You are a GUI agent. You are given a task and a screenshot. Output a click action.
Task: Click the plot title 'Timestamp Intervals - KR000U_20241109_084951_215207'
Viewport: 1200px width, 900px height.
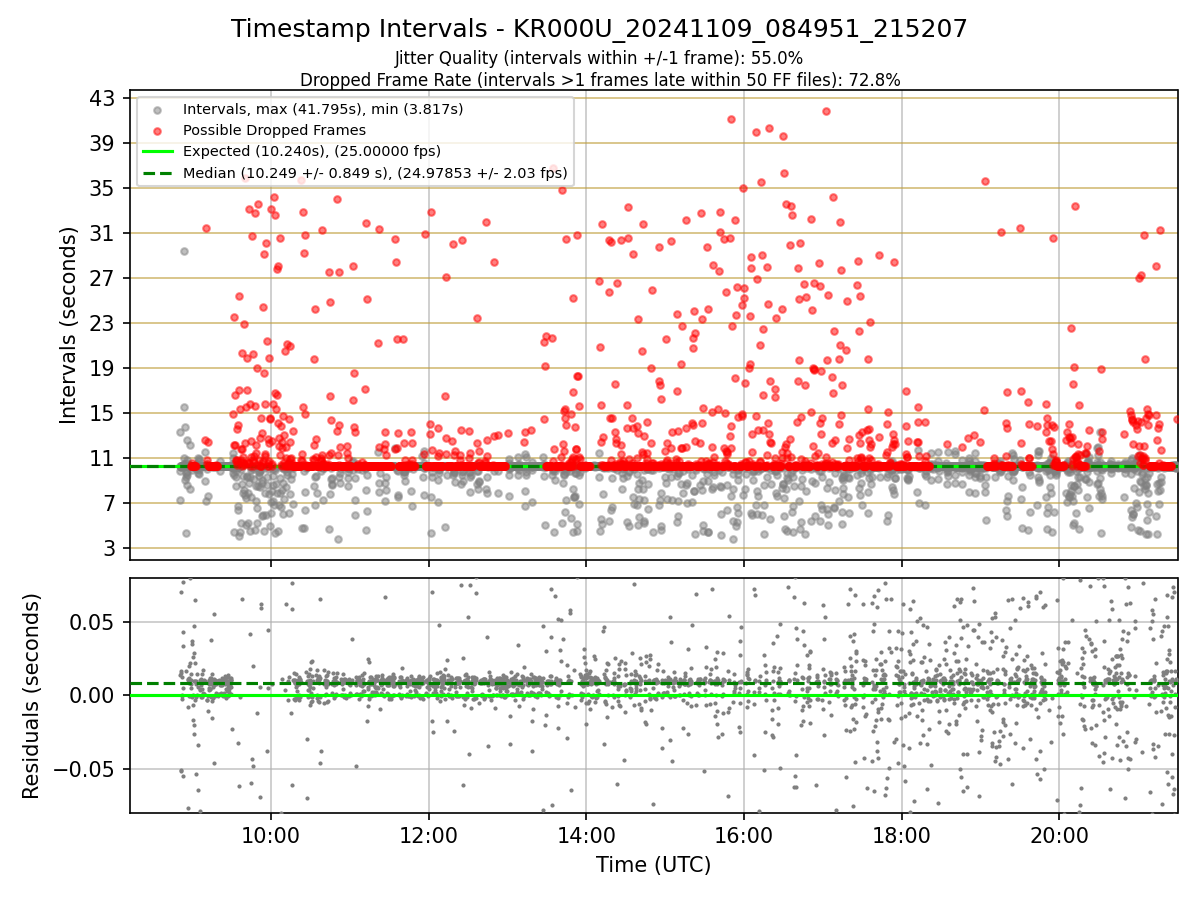[599, 29]
